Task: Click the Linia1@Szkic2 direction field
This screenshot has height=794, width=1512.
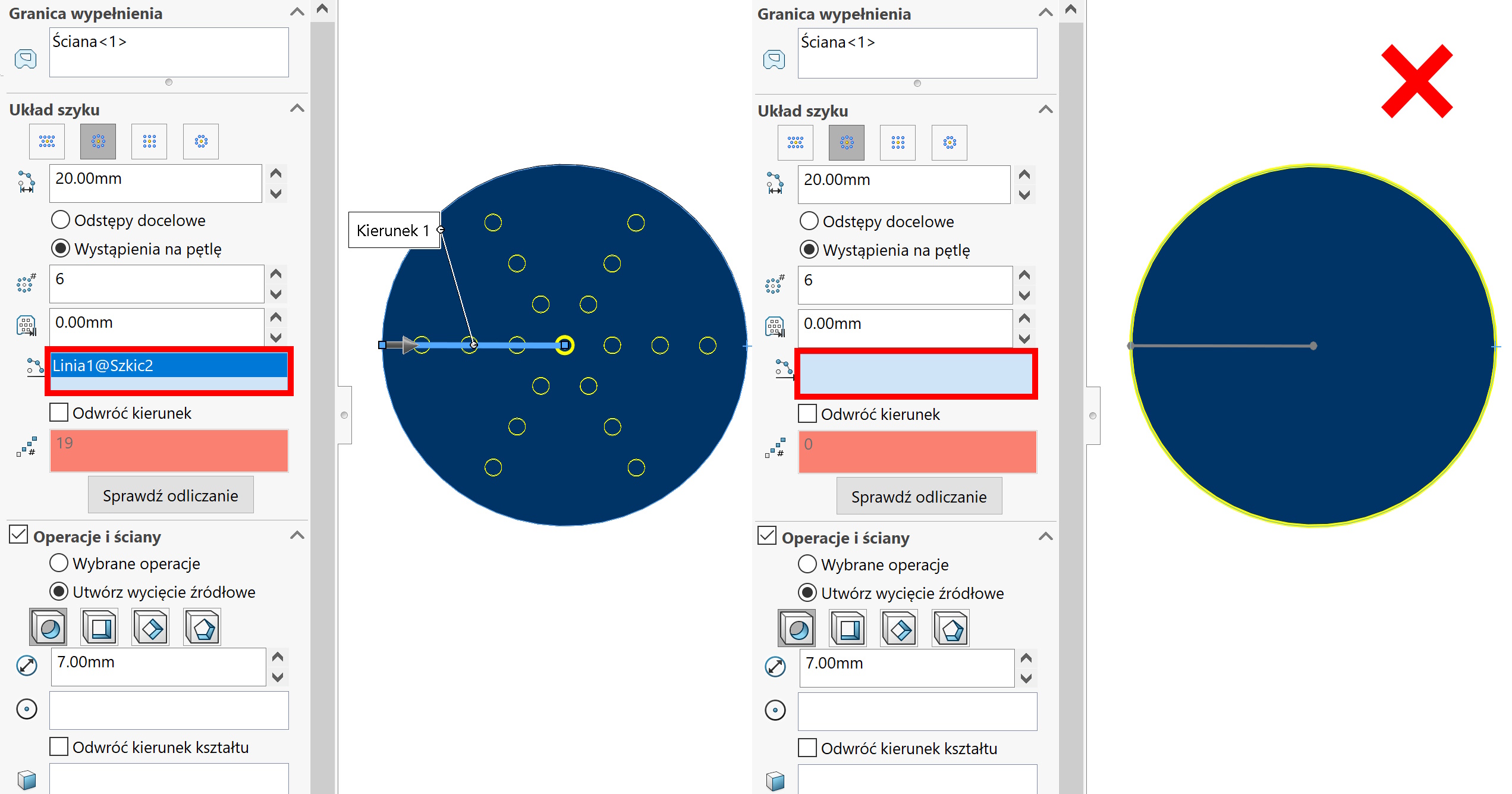Action: click(169, 371)
